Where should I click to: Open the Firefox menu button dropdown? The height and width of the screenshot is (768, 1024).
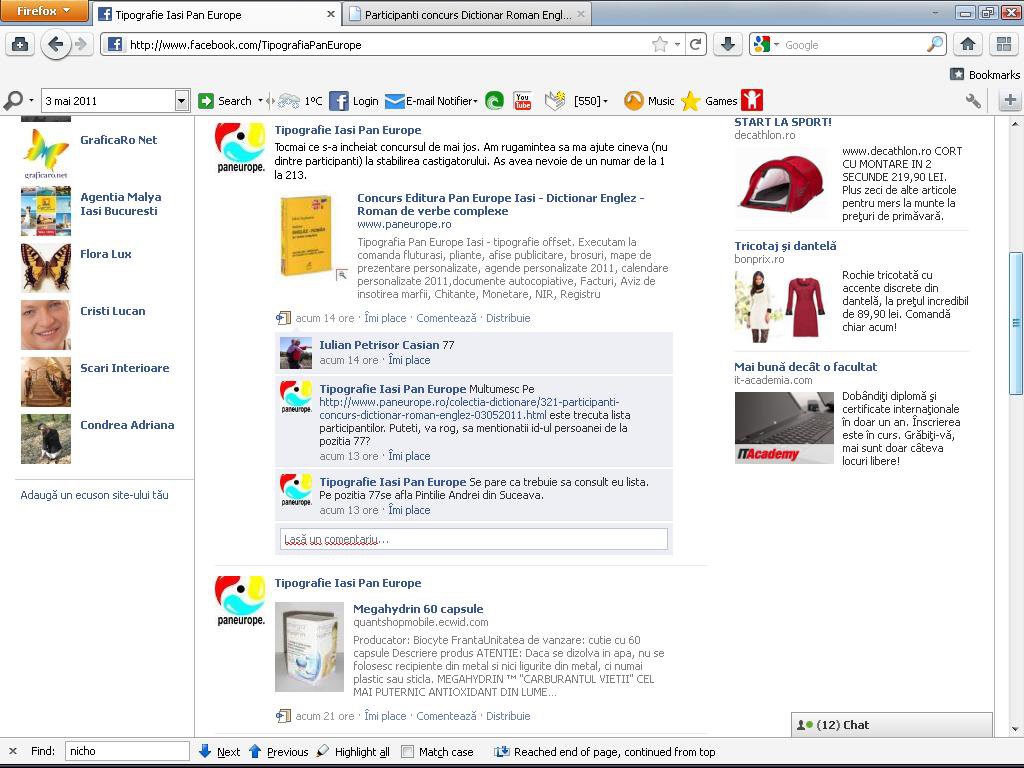[x=44, y=10]
